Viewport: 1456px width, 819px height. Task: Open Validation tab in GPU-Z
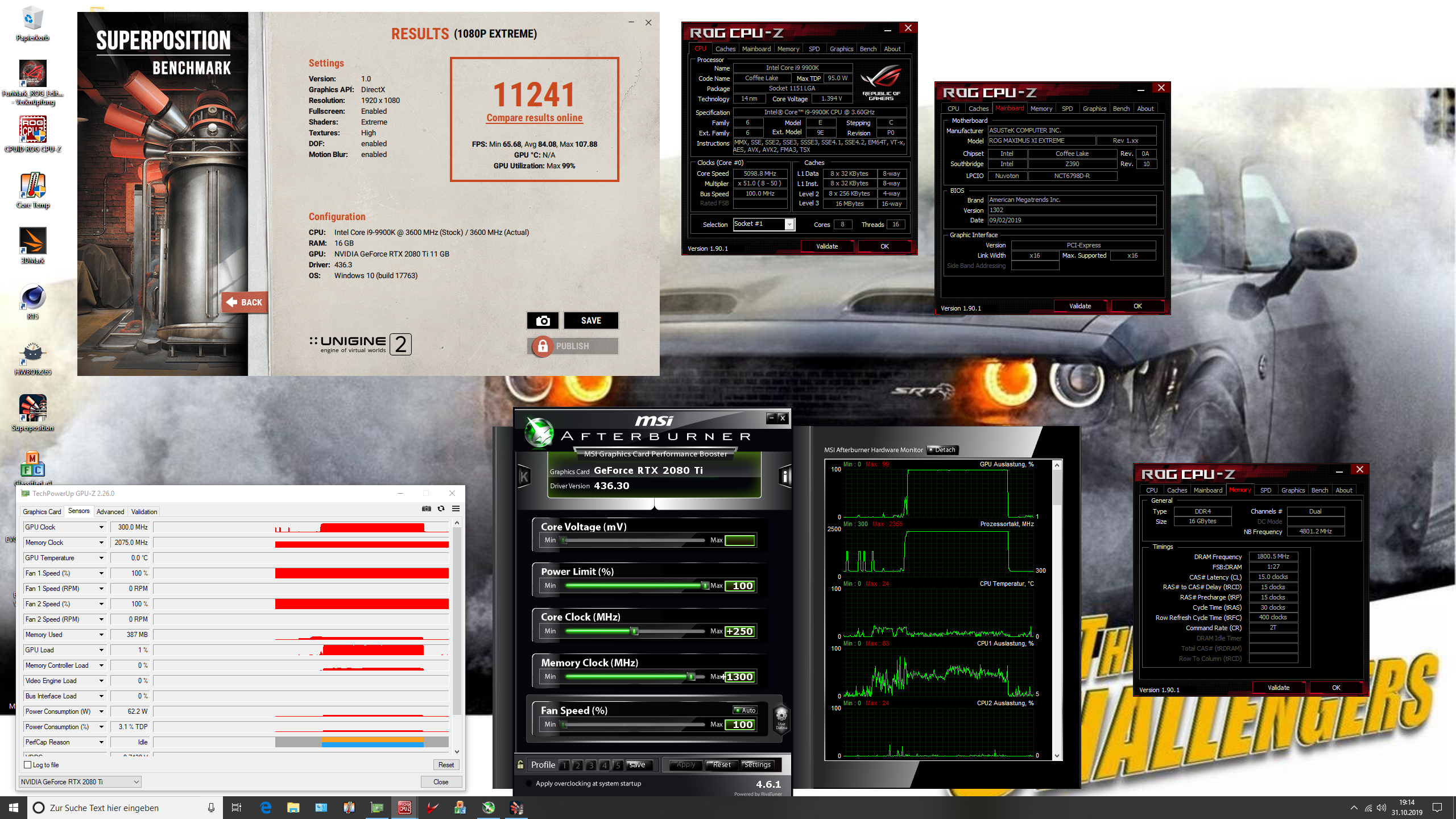(144, 512)
